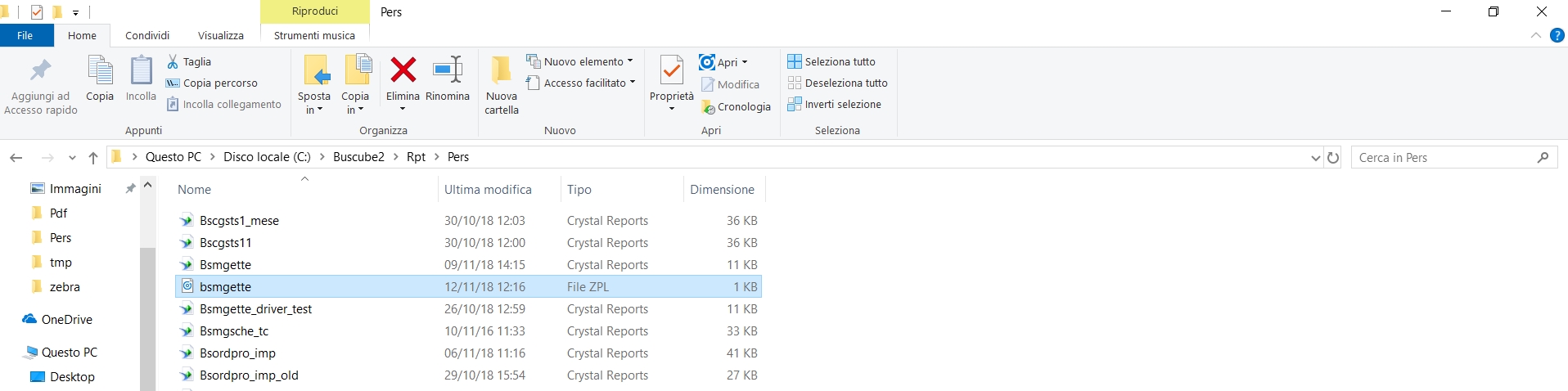
Task: Click the Copia icon in Appunti group
Action: (x=100, y=71)
